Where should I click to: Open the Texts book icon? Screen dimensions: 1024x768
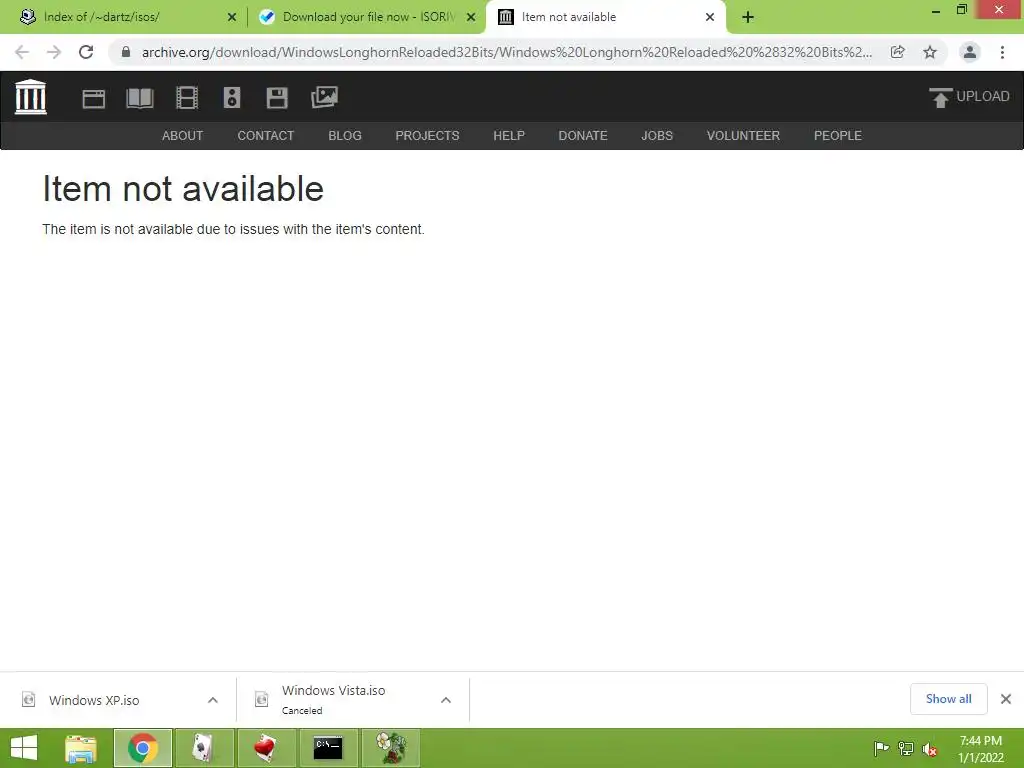(140, 99)
